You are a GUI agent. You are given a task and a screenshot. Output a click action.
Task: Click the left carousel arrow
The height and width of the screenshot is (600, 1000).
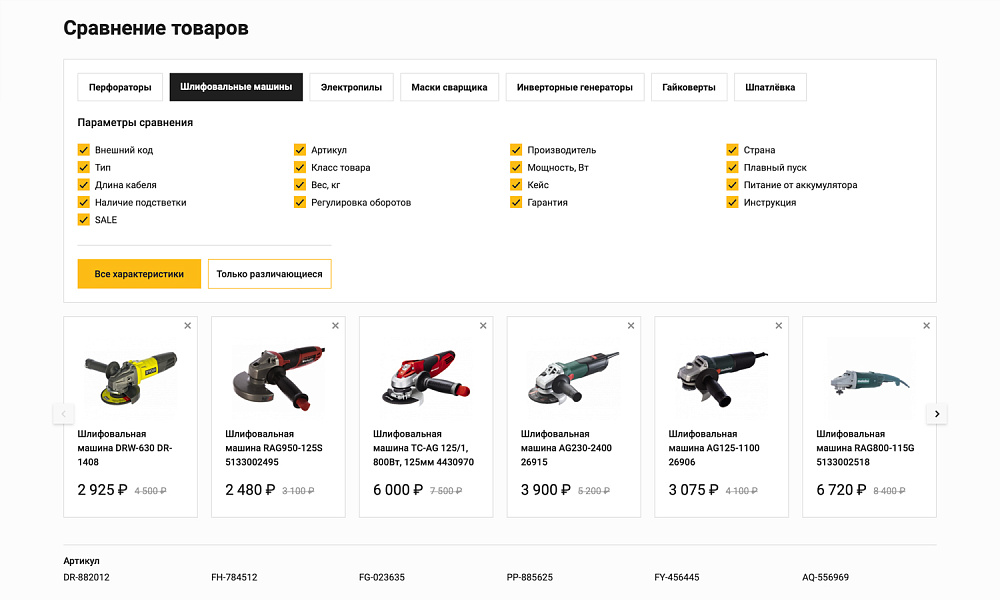click(x=63, y=413)
